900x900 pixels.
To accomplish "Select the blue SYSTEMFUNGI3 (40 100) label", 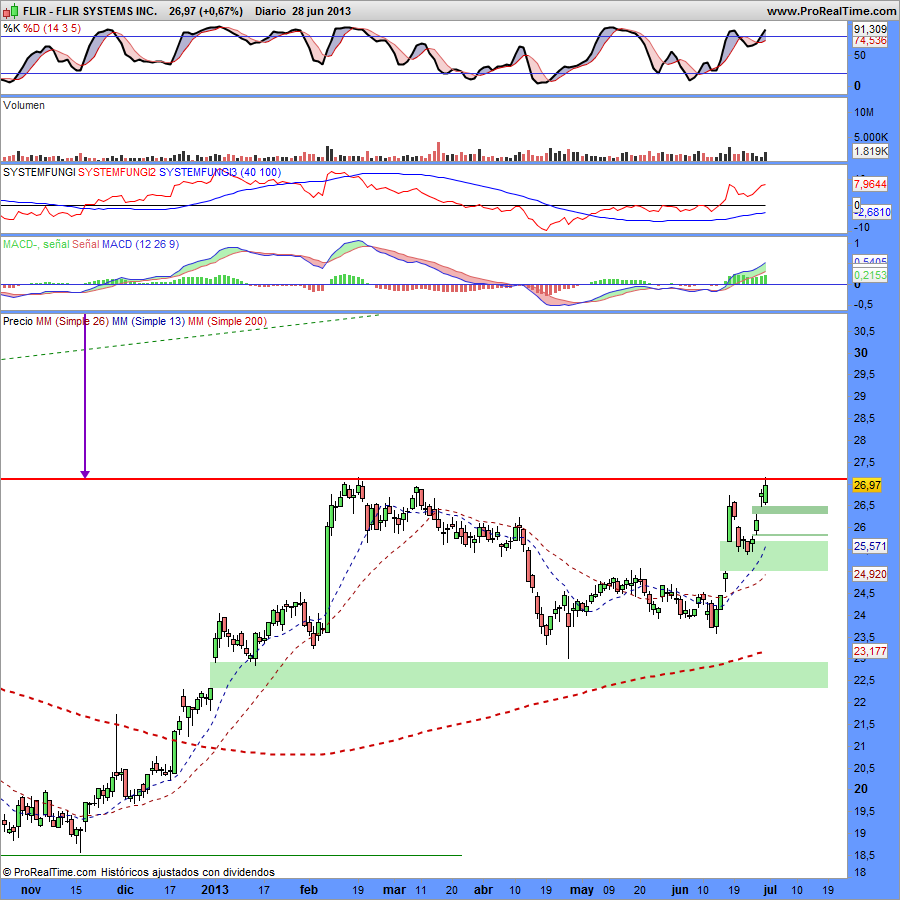I will point(220,172).
